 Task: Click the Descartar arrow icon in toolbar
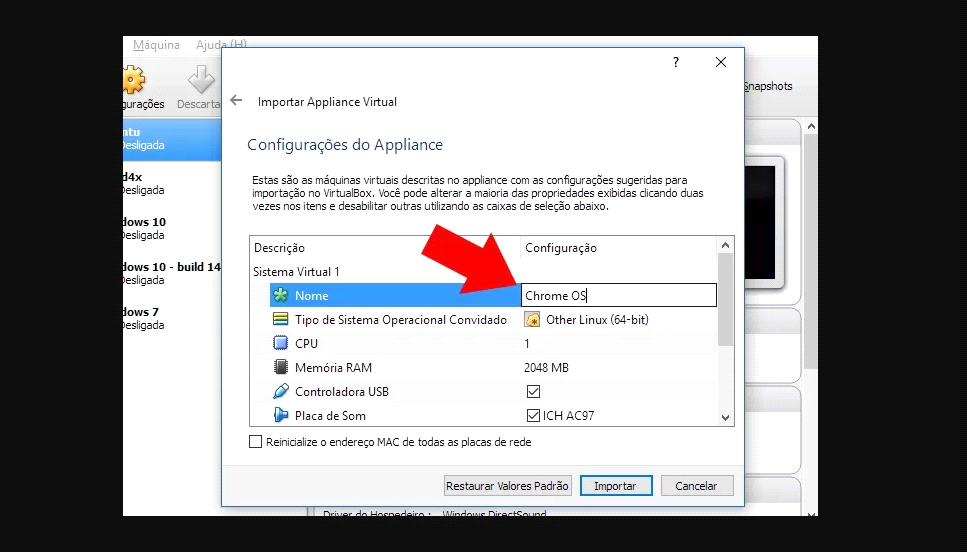pos(201,80)
